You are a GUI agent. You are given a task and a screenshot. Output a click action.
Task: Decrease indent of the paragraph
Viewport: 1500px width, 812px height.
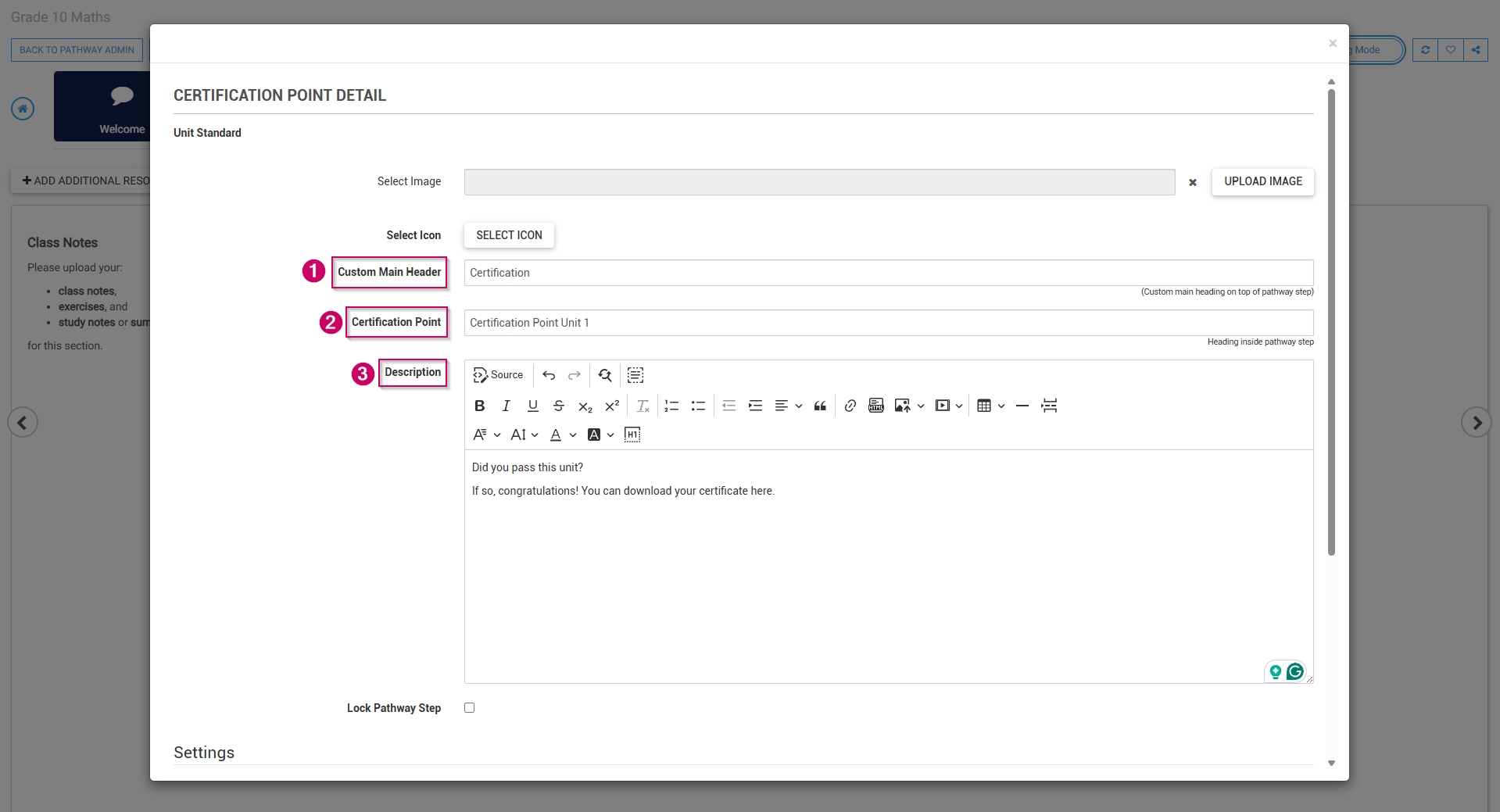729,406
